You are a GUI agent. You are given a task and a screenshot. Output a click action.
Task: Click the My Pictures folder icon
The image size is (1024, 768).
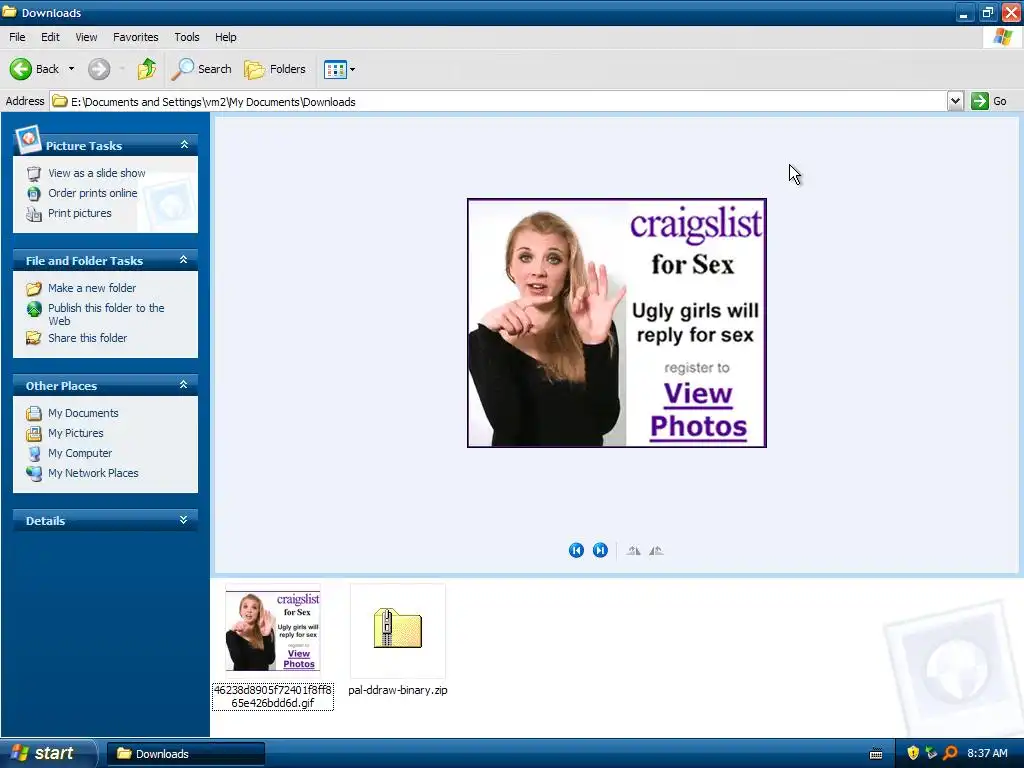point(34,433)
